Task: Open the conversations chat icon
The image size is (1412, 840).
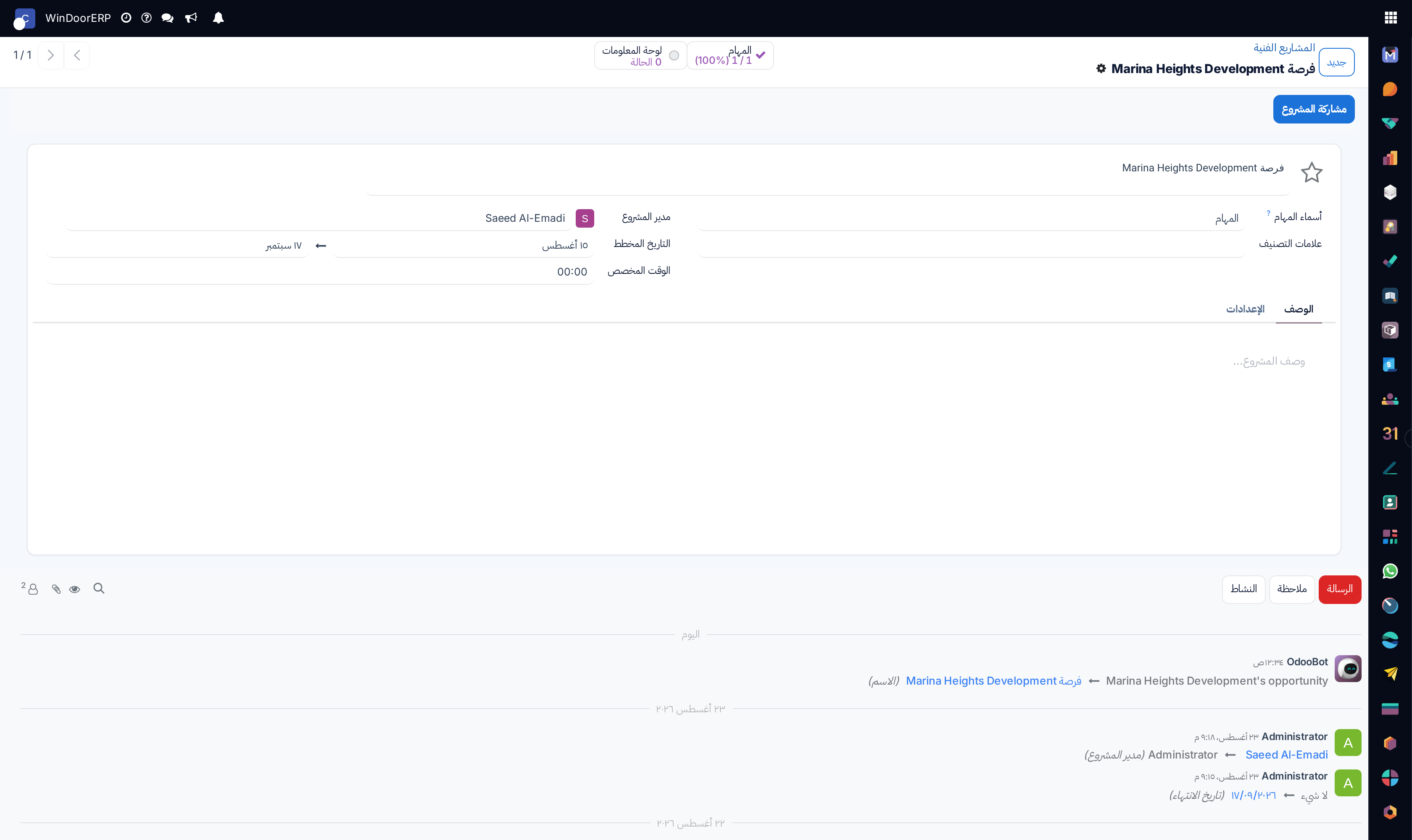Action: click(x=167, y=18)
